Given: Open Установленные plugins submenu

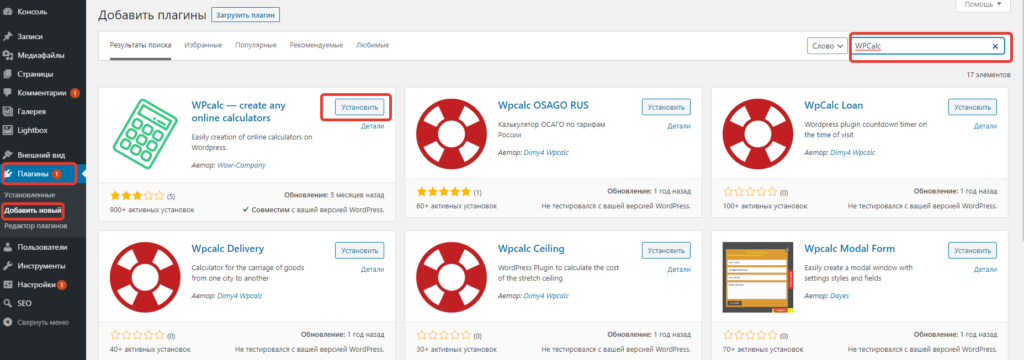Looking at the screenshot, I should point(29,195).
